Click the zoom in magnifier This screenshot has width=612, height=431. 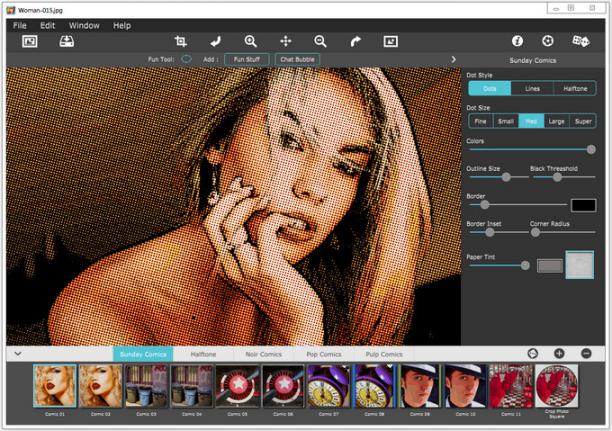click(251, 41)
